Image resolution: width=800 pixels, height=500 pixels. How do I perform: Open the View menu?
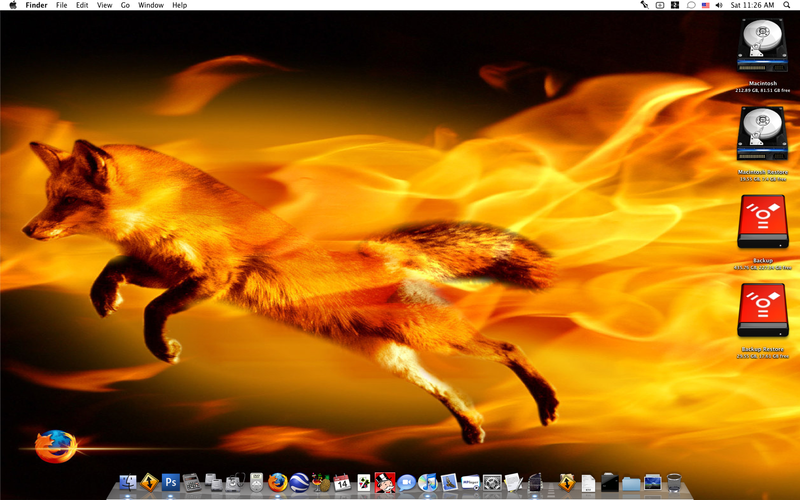(104, 5)
